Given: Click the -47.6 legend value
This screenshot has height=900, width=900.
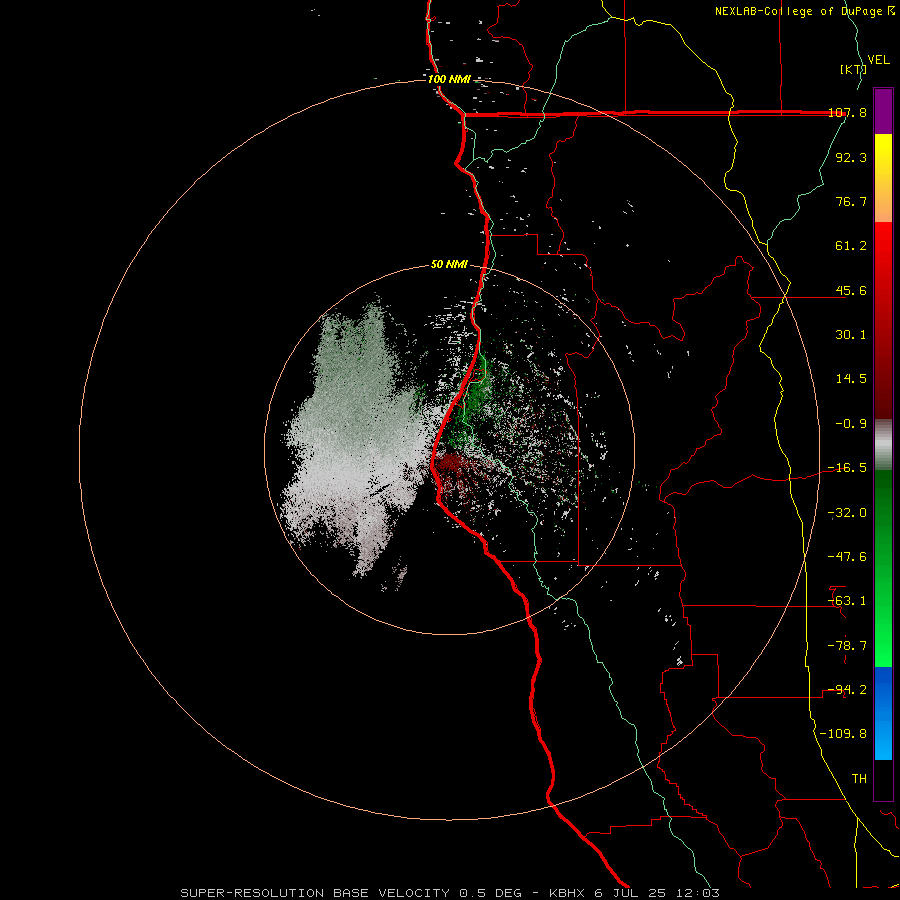Looking at the screenshot, I should 847,557.
